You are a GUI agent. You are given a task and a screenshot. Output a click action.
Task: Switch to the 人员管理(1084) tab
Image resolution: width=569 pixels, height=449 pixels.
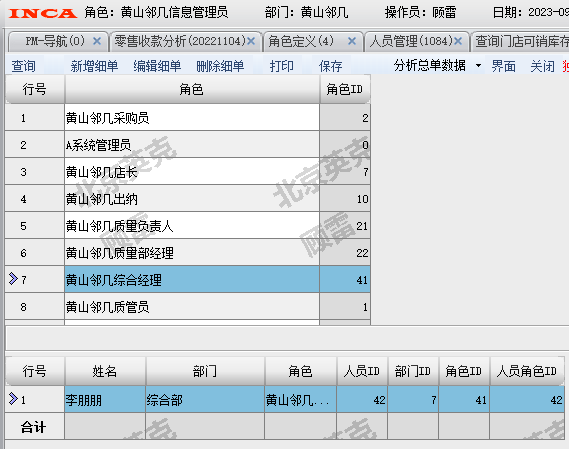tap(411, 41)
